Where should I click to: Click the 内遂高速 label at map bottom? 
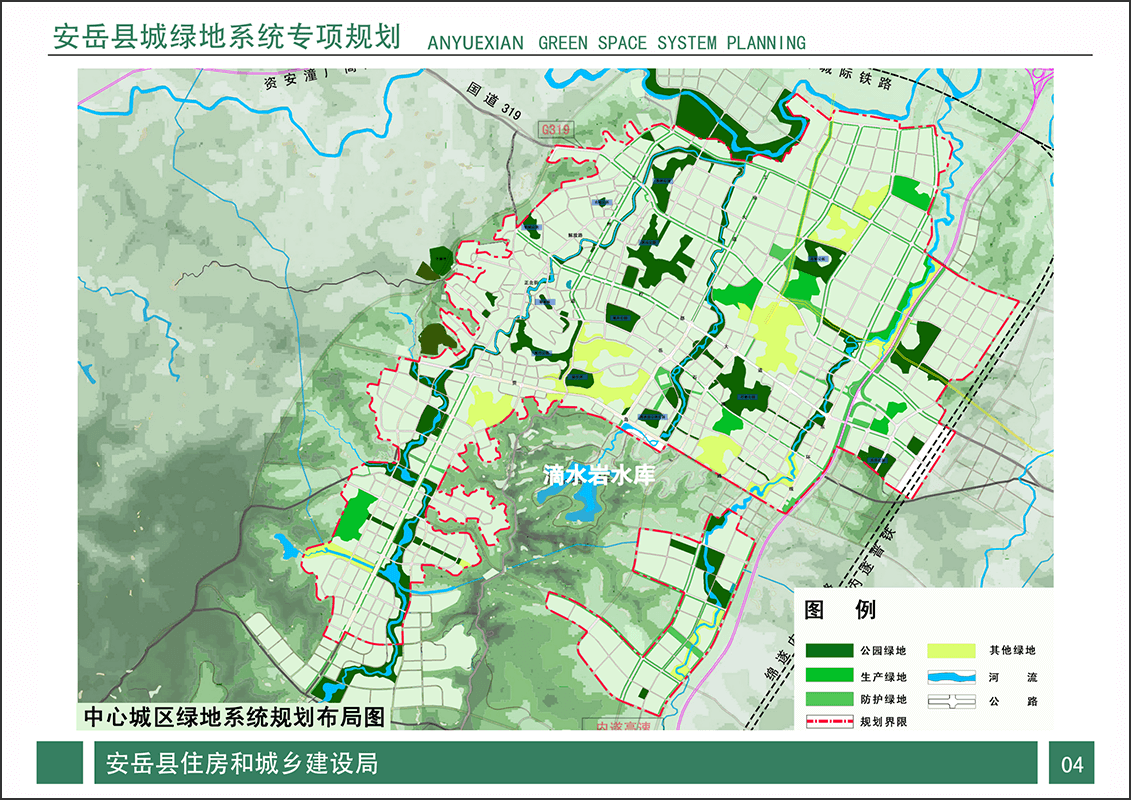coord(623,727)
